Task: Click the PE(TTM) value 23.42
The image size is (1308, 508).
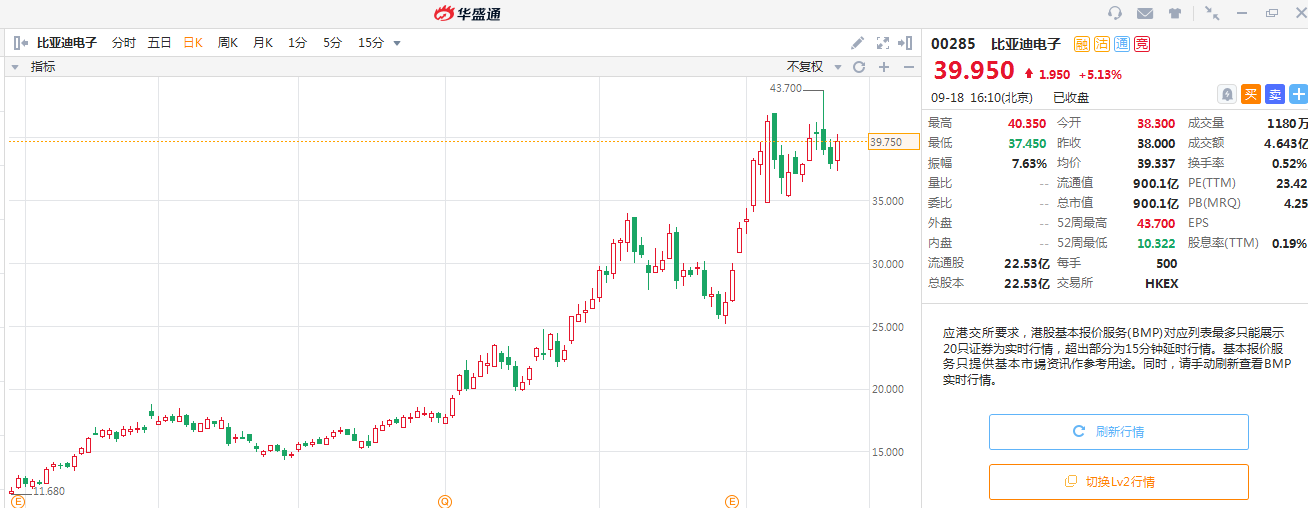Action: pos(1292,183)
